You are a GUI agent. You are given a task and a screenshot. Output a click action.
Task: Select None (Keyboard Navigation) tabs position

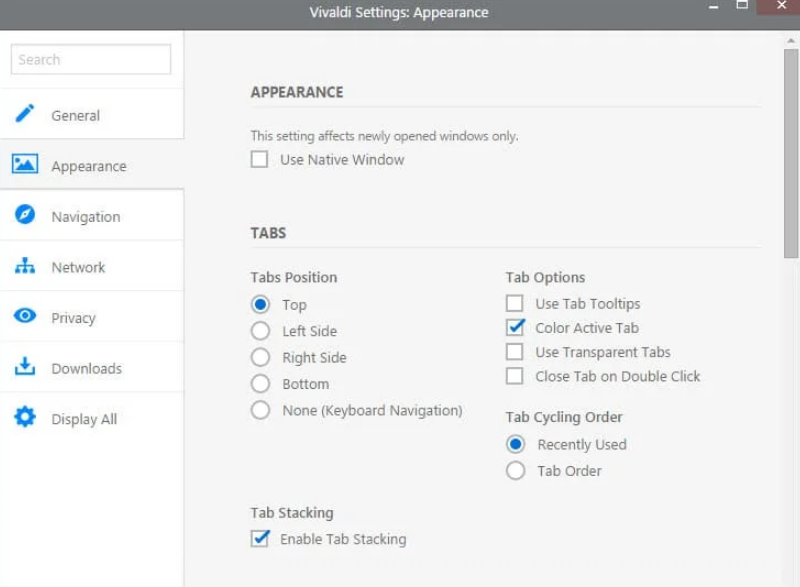pos(260,410)
